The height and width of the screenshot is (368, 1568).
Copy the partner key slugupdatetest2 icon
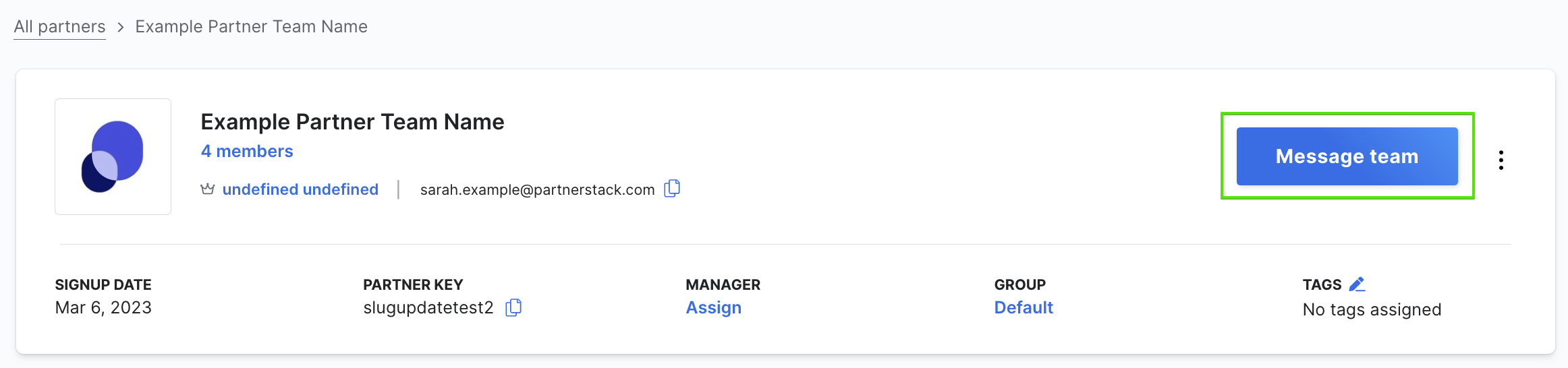pyautogui.click(x=513, y=307)
